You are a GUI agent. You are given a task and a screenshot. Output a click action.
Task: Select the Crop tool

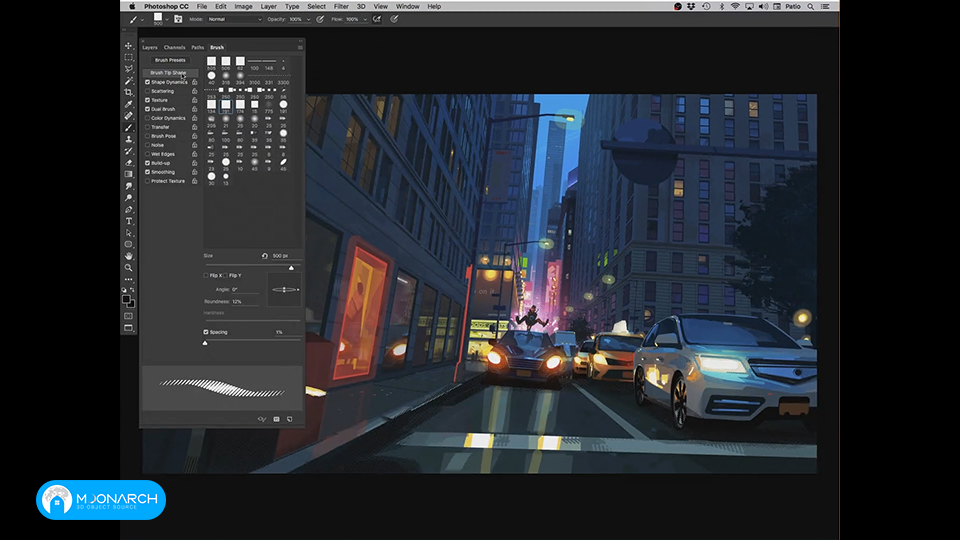(x=129, y=92)
